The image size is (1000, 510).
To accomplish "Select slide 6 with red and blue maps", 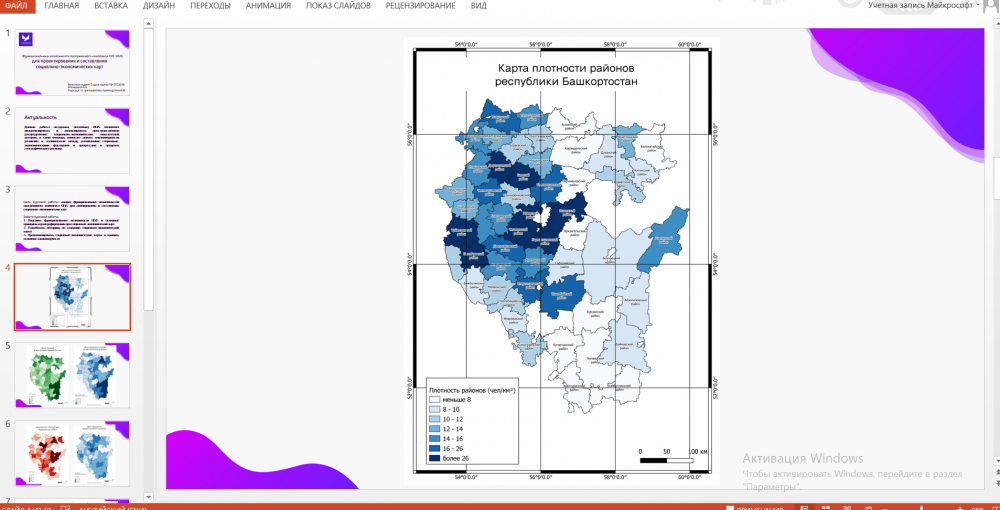I will [72, 452].
